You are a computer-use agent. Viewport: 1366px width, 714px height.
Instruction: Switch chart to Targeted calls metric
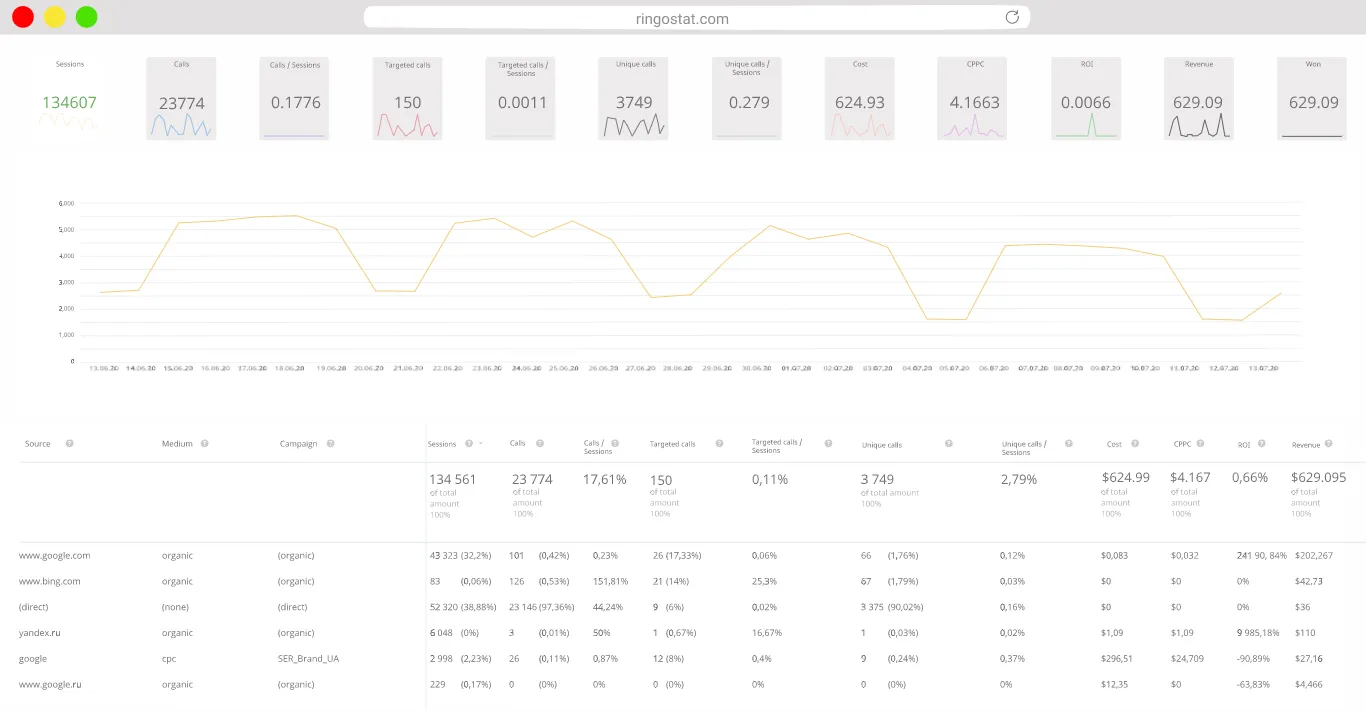(407, 98)
